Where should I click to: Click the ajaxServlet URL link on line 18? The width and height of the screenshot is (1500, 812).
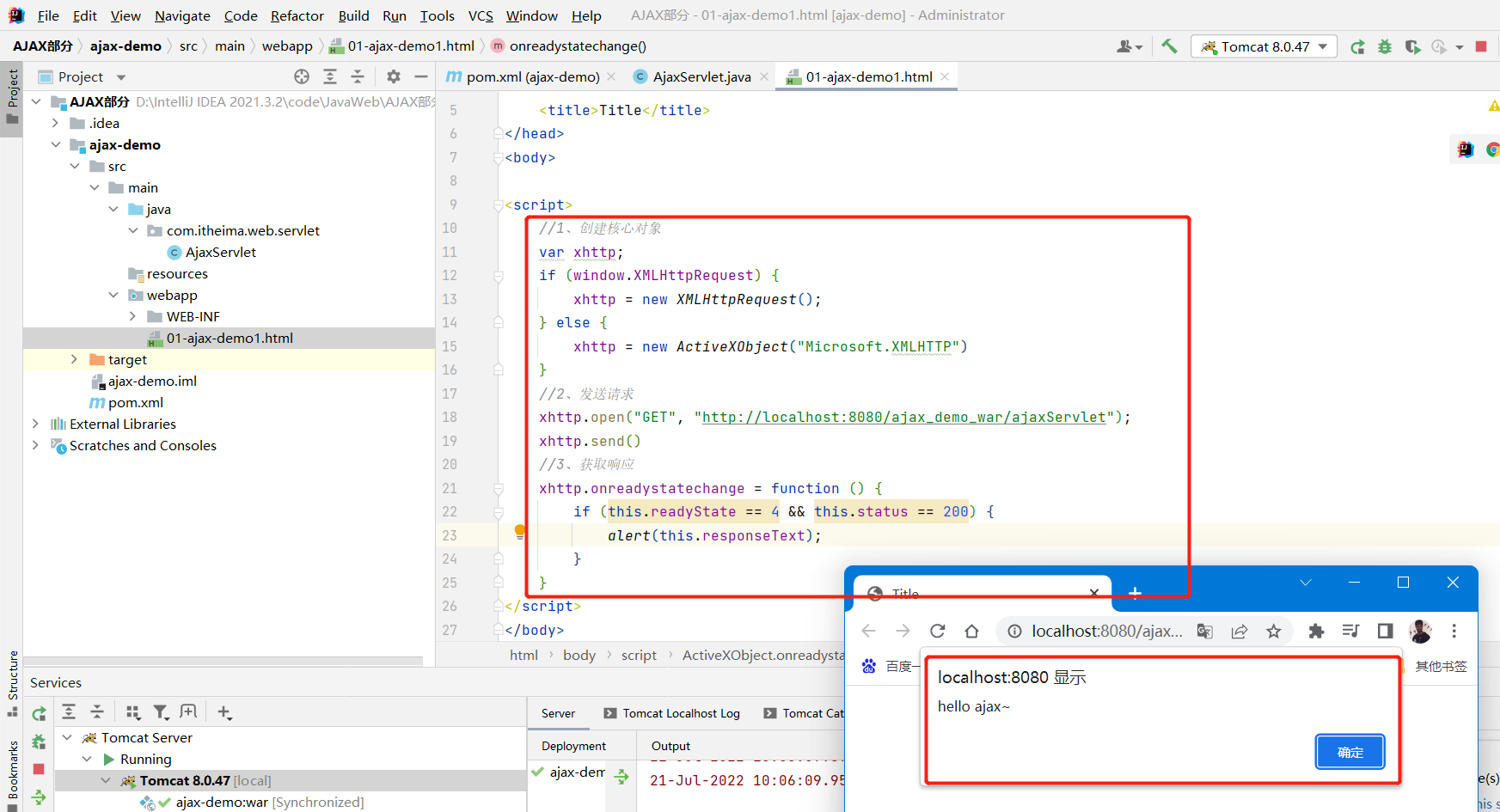pyautogui.click(x=903, y=417)
